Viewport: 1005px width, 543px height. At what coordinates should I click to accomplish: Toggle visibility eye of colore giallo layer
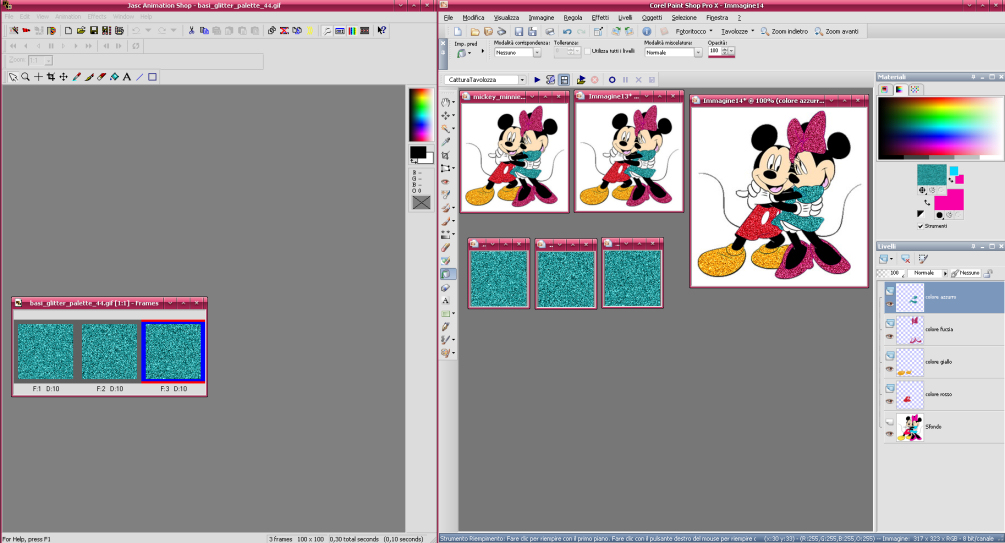coord(890,369)
